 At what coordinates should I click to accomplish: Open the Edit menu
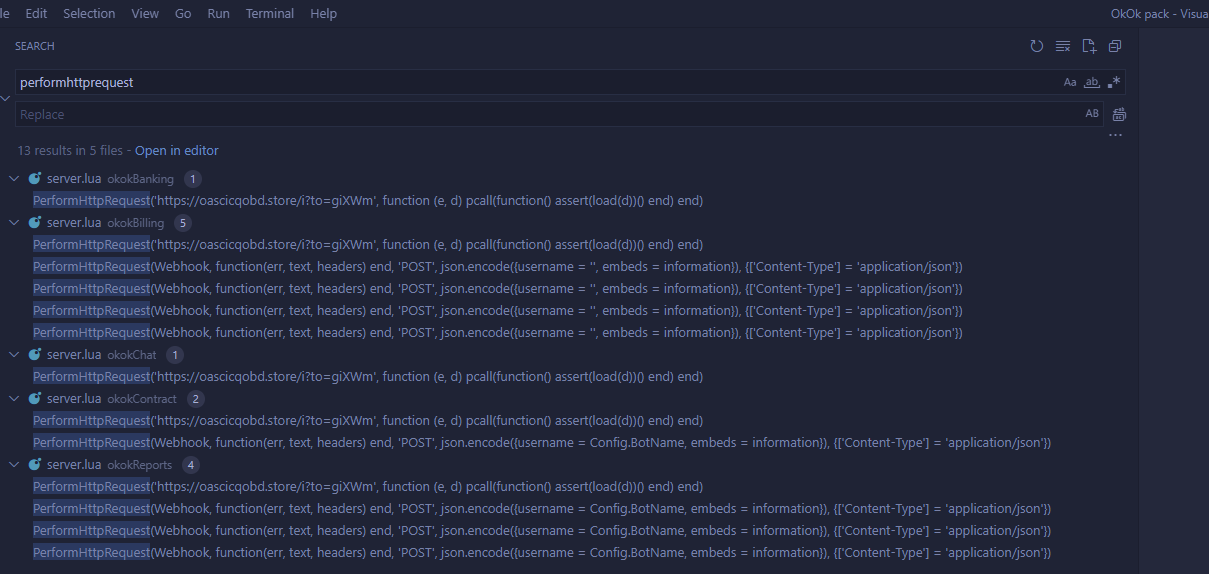(x=36, y=14)
